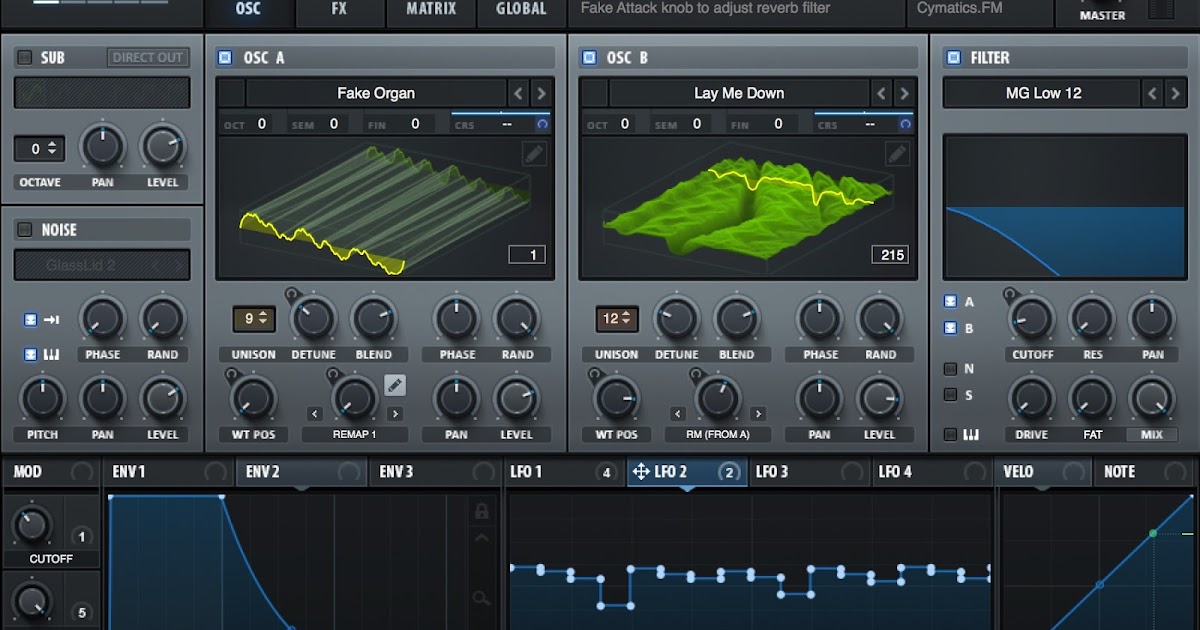The image size is (1200, 630).
Task: Enable filter routing for sub S
Action: click(950, 395)
